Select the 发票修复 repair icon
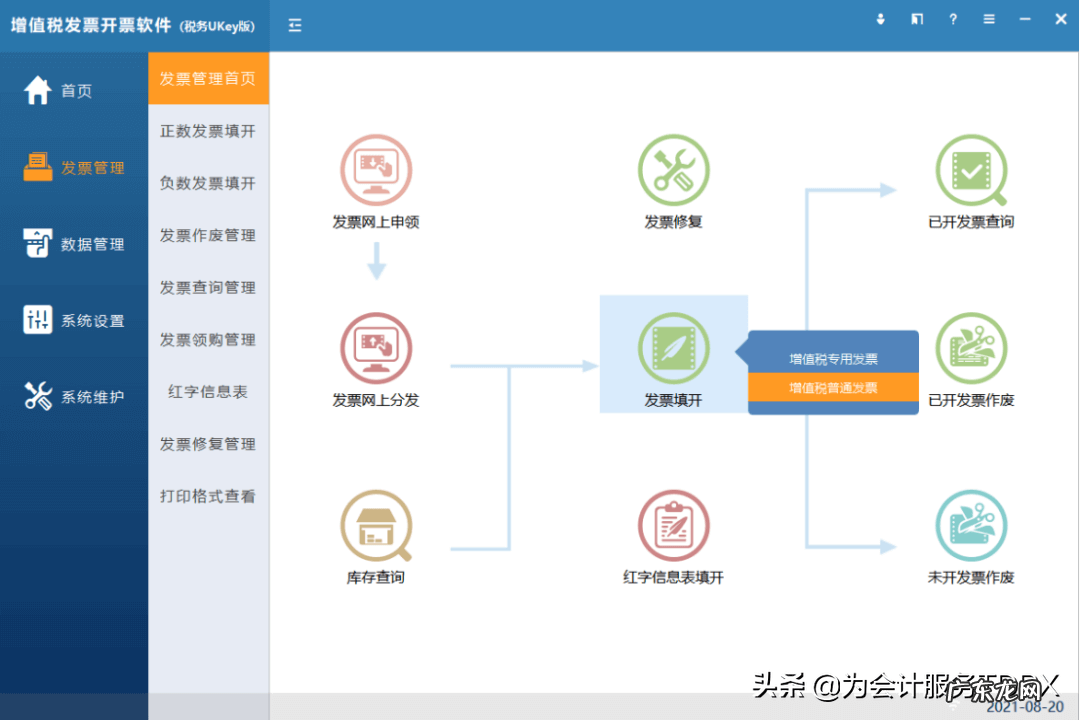 [673, 170]
